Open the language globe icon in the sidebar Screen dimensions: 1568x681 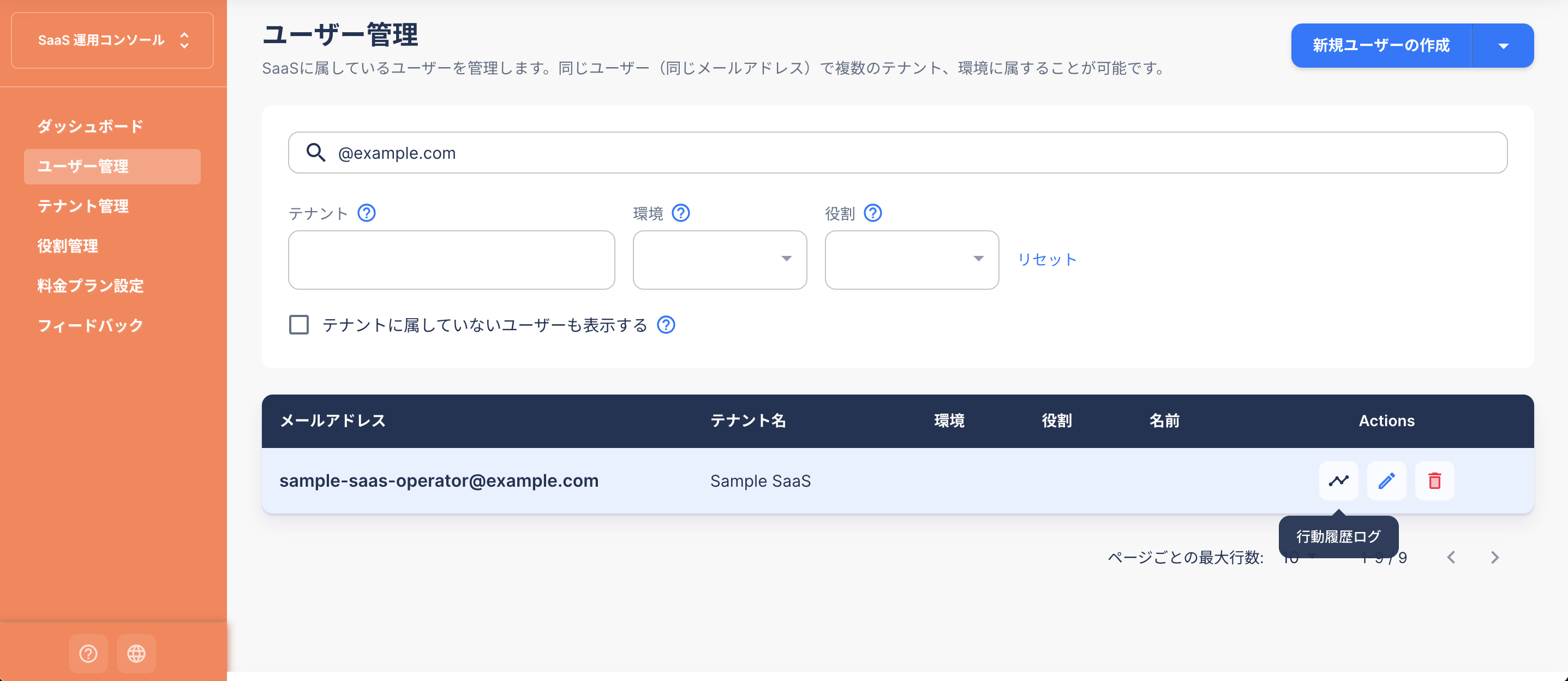136,653
